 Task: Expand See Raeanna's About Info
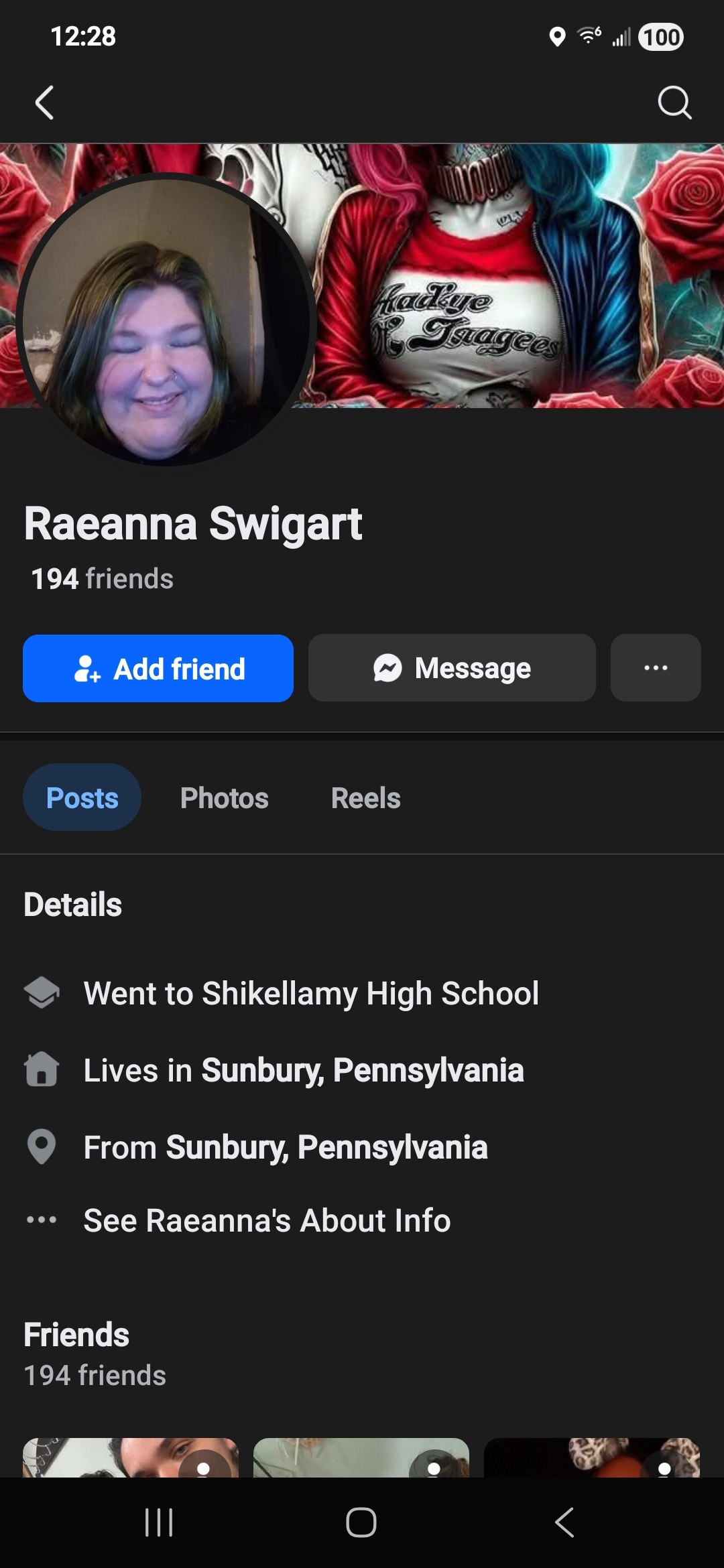(267, 1220)
